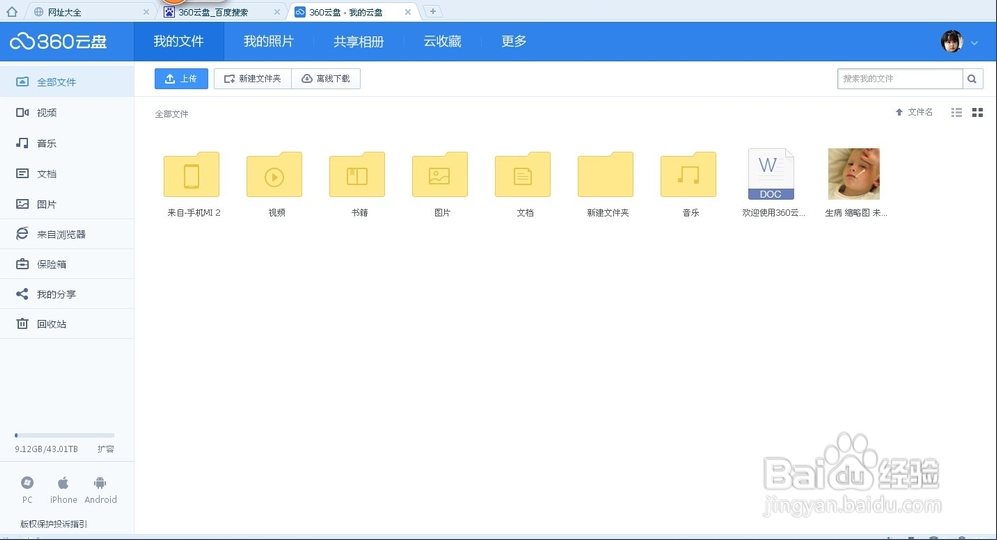Sort files by 文件名
The image size is (997, 540).
coord(914,112)
